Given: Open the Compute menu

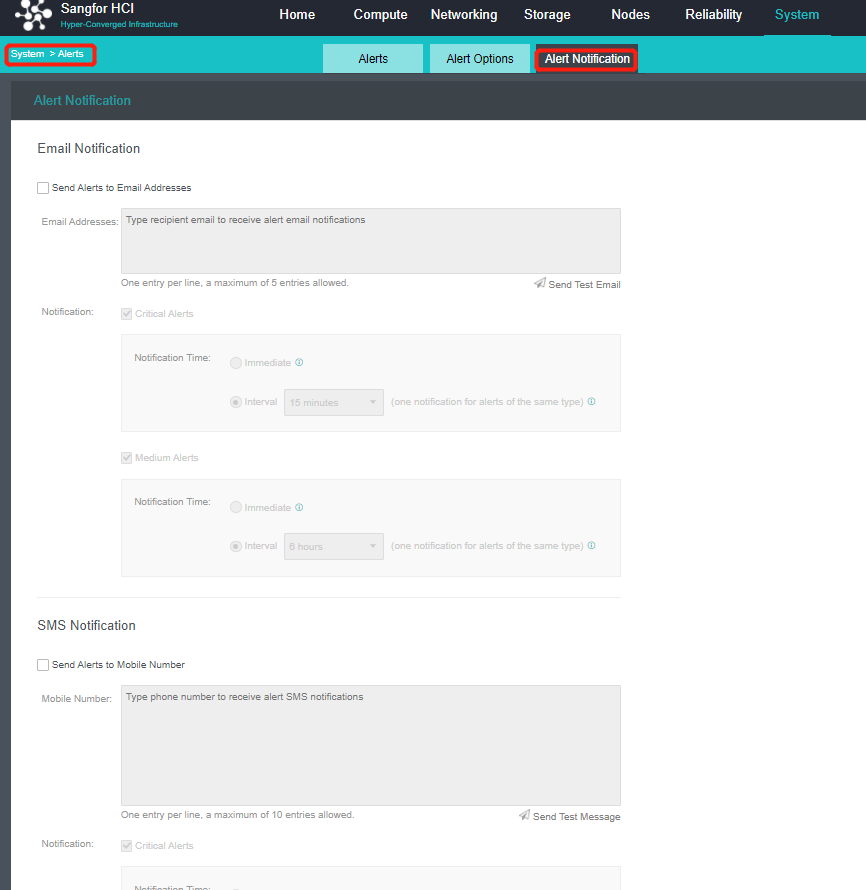Looking at the screenshot, I should point(380,15).
